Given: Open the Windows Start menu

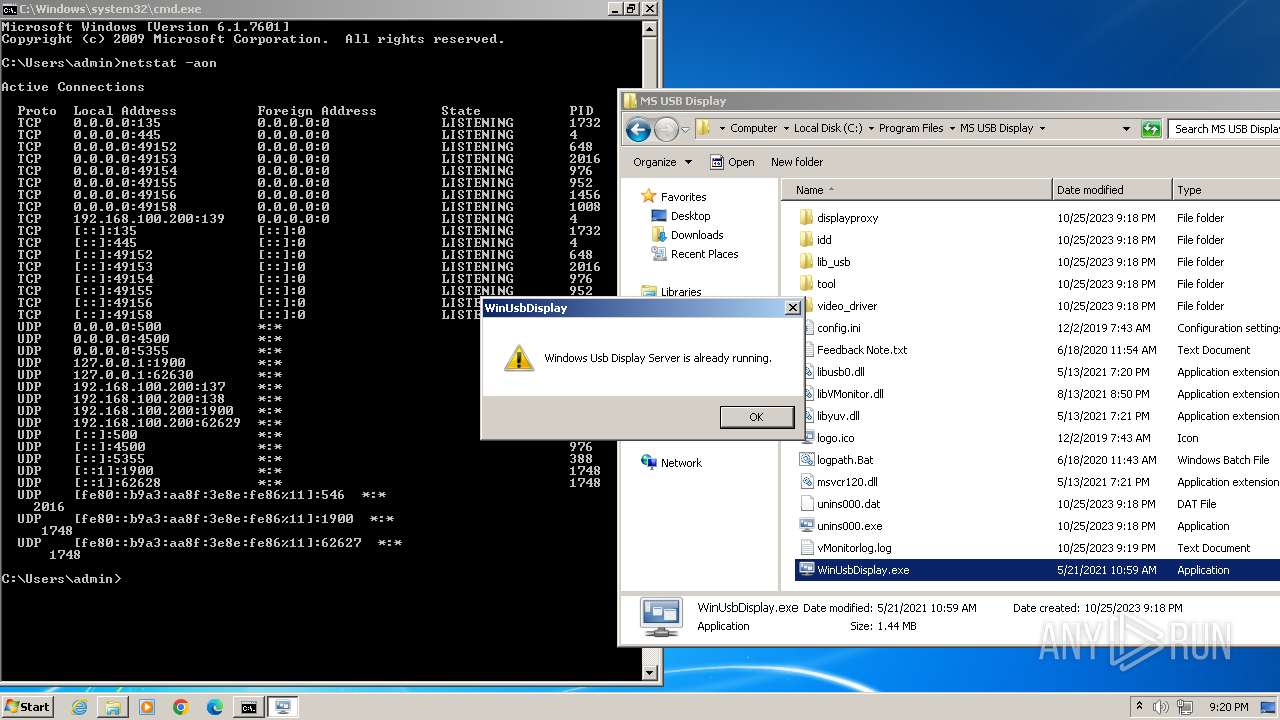Looking at the screenshot, I should point(28,706).
